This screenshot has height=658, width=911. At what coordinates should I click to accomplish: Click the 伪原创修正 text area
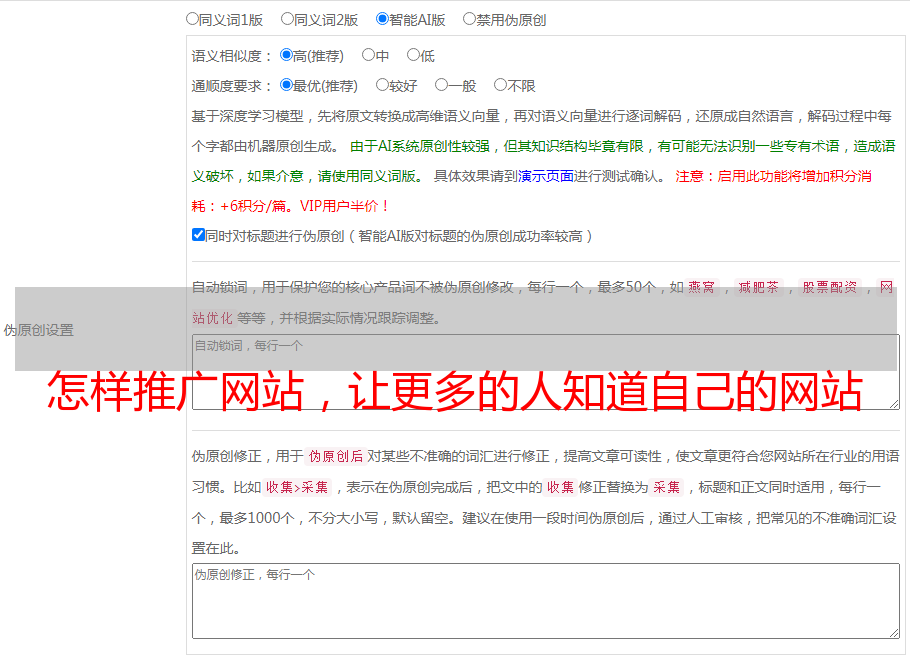[546, 601]
